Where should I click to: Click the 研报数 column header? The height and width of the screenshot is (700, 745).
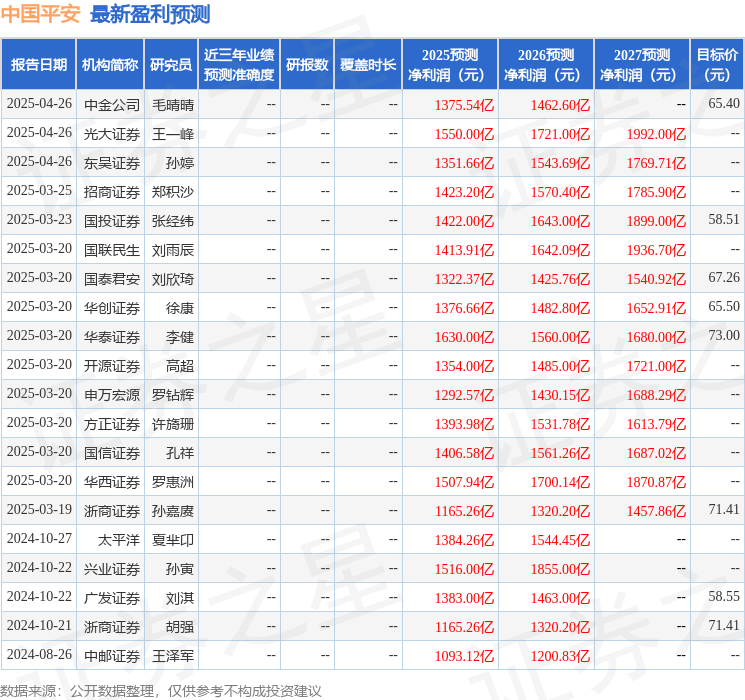307,65
